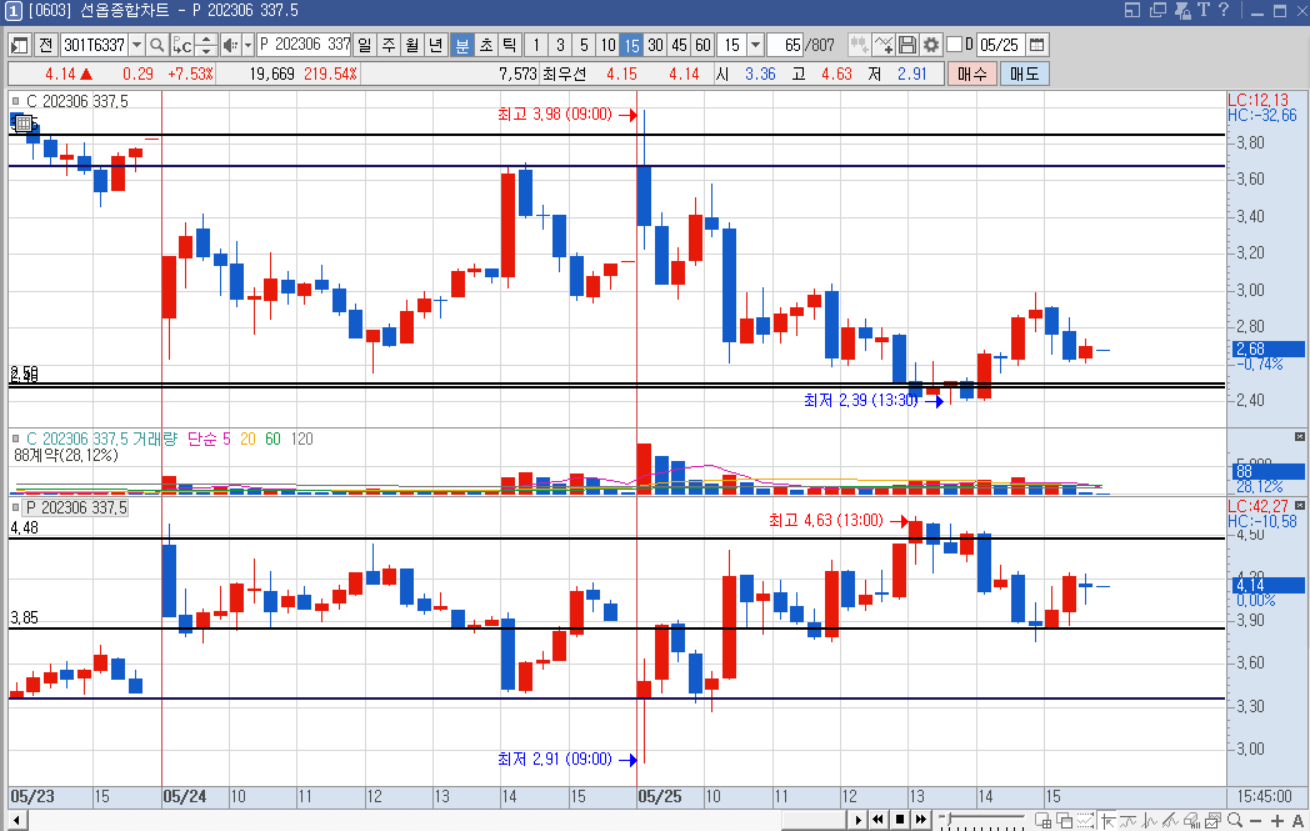Click the 05/25 date input field
Viewport: 1310px width, 831px height.
pyautogui.click(x=1000, y=45)
